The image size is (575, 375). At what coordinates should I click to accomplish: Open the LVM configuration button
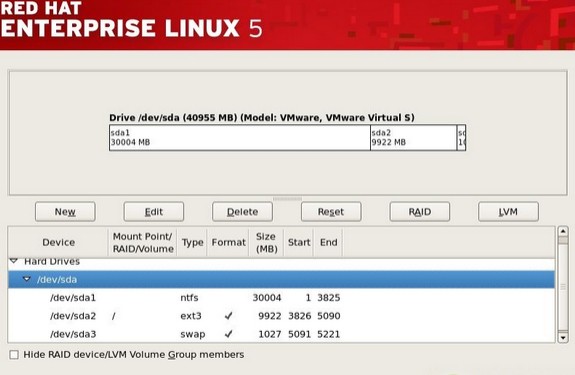click(x=508, y=212)
